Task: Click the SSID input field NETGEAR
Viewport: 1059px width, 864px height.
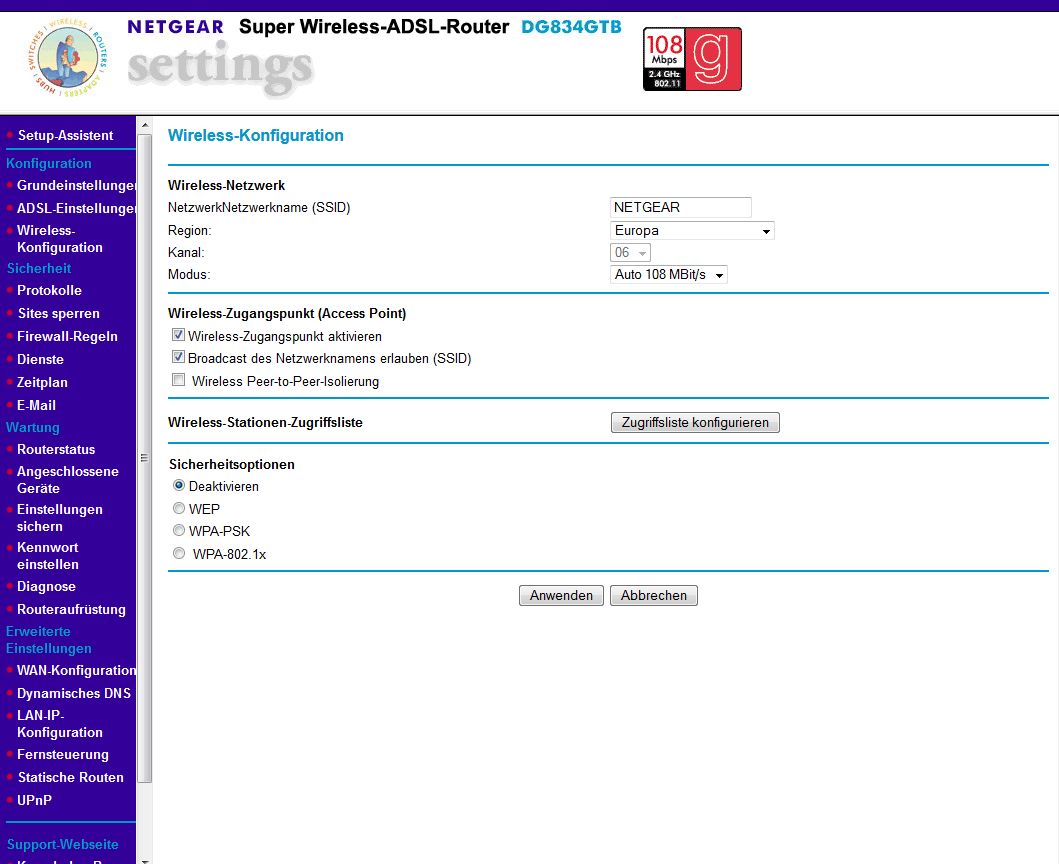Action: [x=680, y=207]
